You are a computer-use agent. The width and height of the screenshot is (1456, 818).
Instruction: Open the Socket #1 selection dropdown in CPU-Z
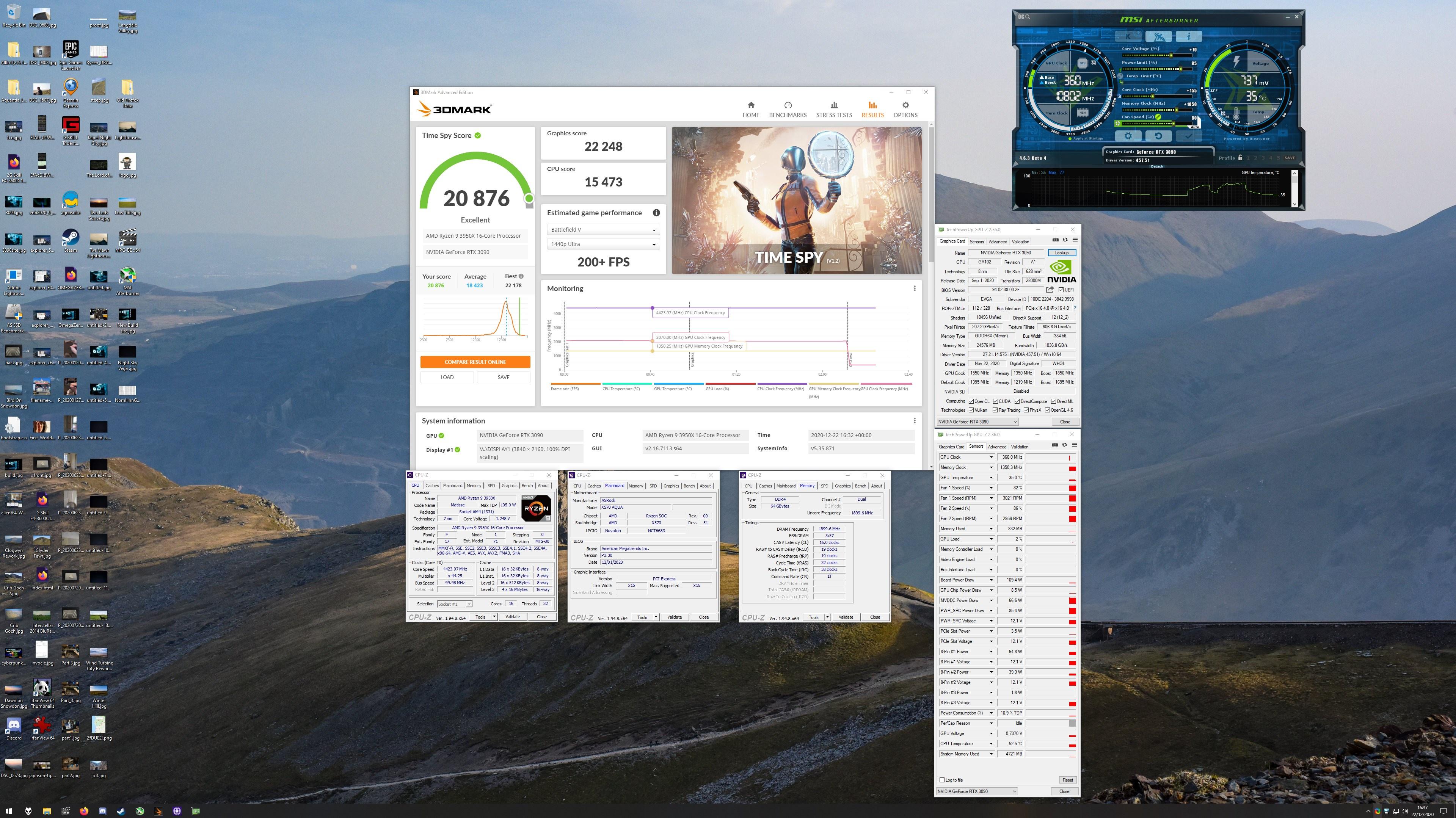[x=455, y=604]
